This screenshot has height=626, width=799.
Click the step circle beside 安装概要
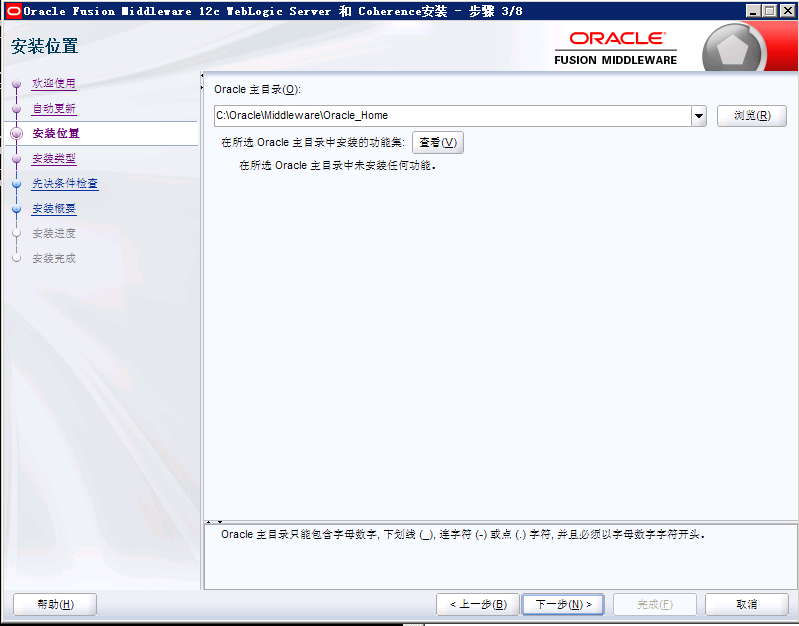pyautogui.click(x=16, y=208)
